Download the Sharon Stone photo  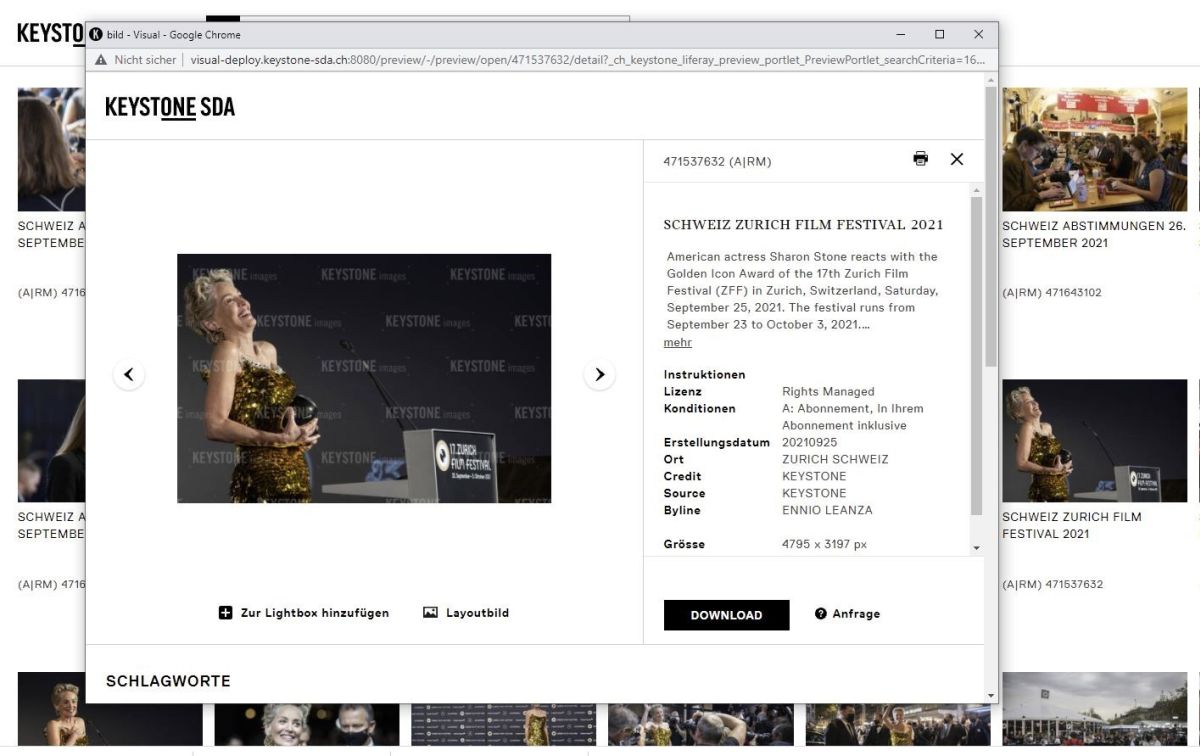pos(726,615)
